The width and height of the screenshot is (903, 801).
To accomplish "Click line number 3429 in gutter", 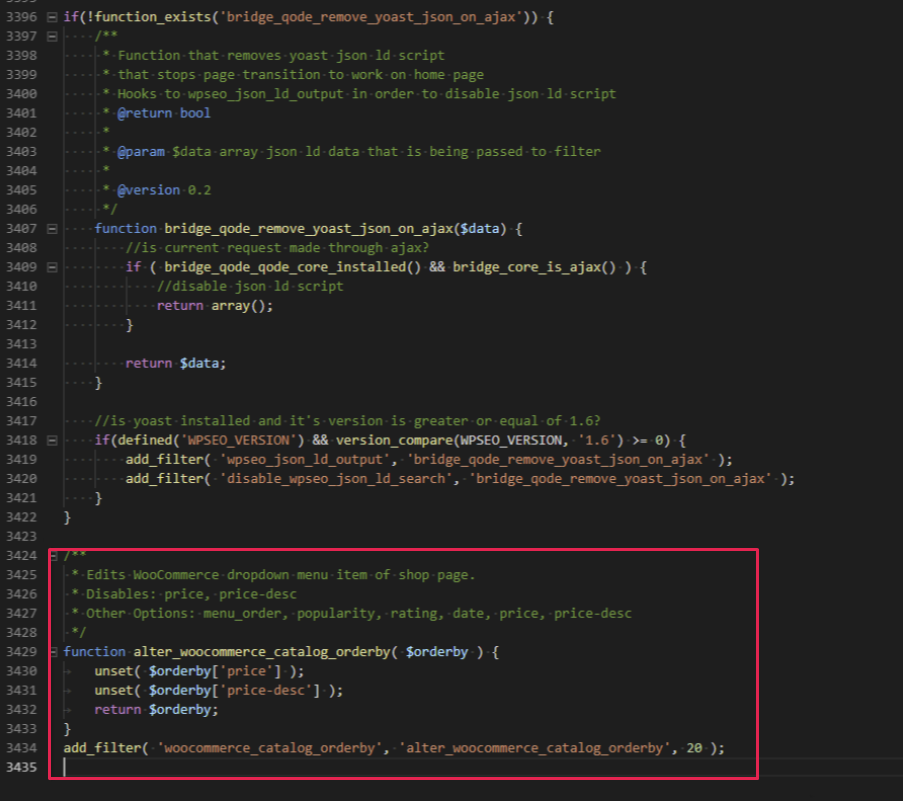I will [21, 652].
